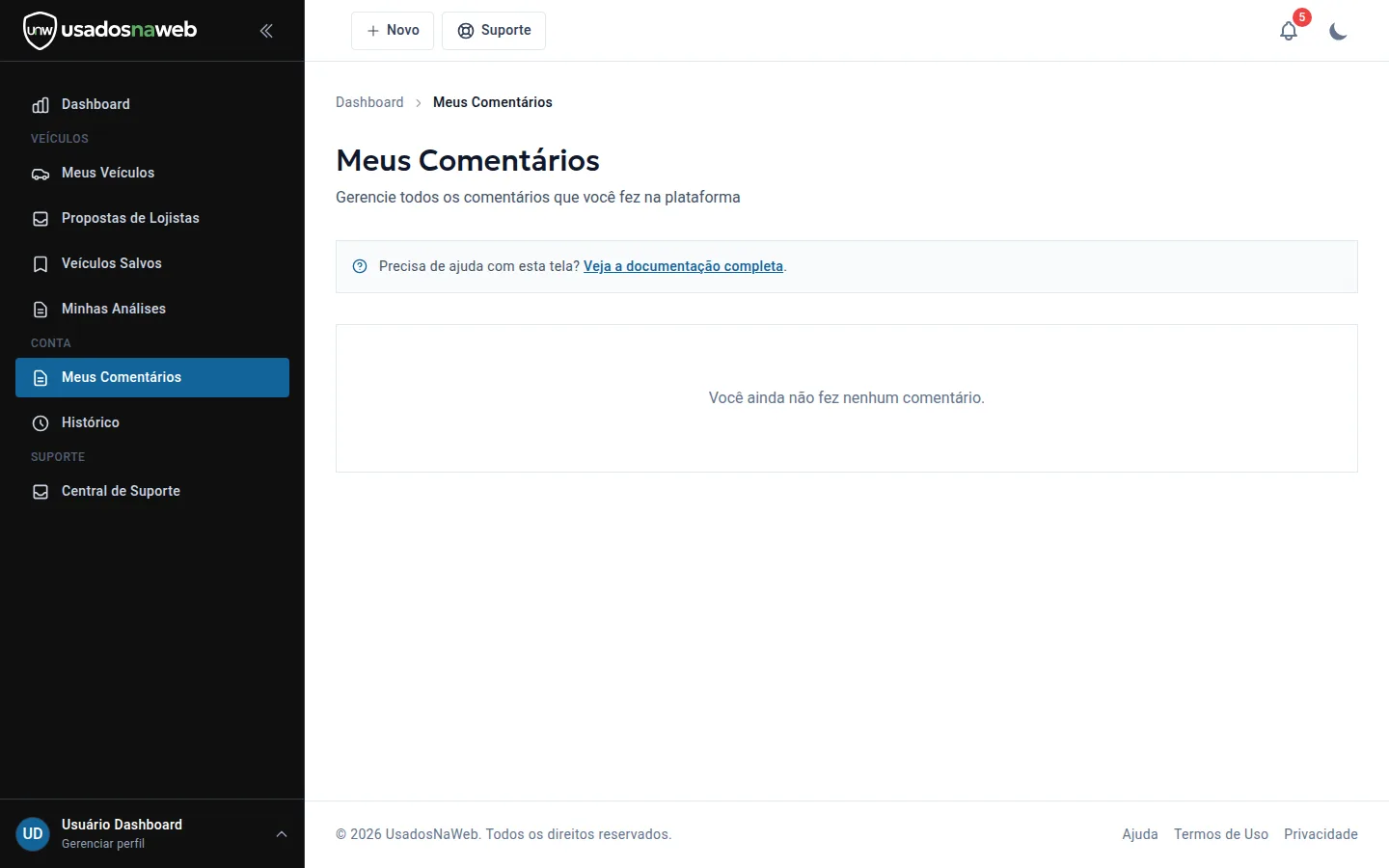Open Meus Veículos menu item

[x=152, y=173]
